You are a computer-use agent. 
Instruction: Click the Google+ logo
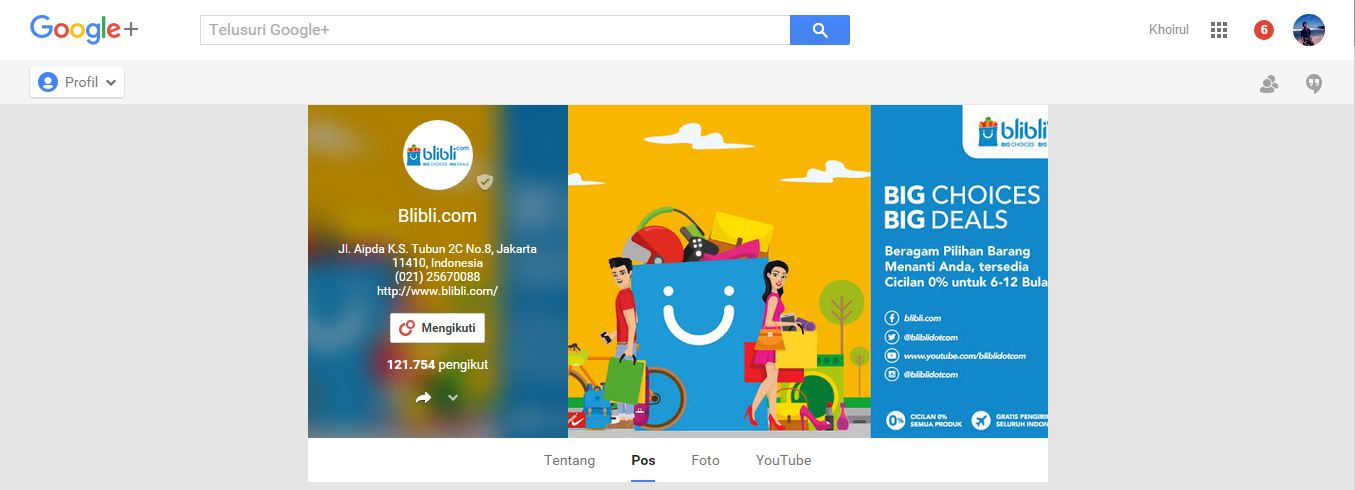point(84,29)
